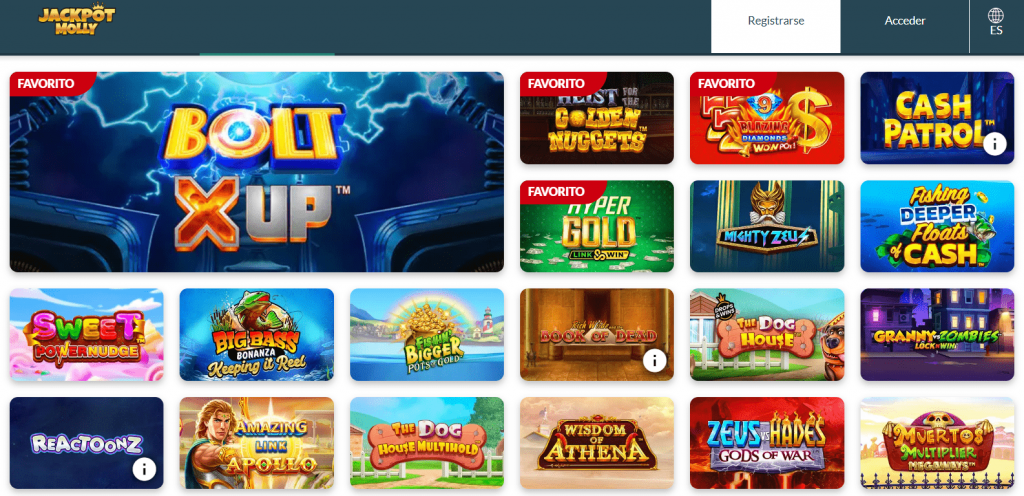Open the Wisdom of Athena game
The height and width of the screenshot is (496, 1024).
[597, 443]
